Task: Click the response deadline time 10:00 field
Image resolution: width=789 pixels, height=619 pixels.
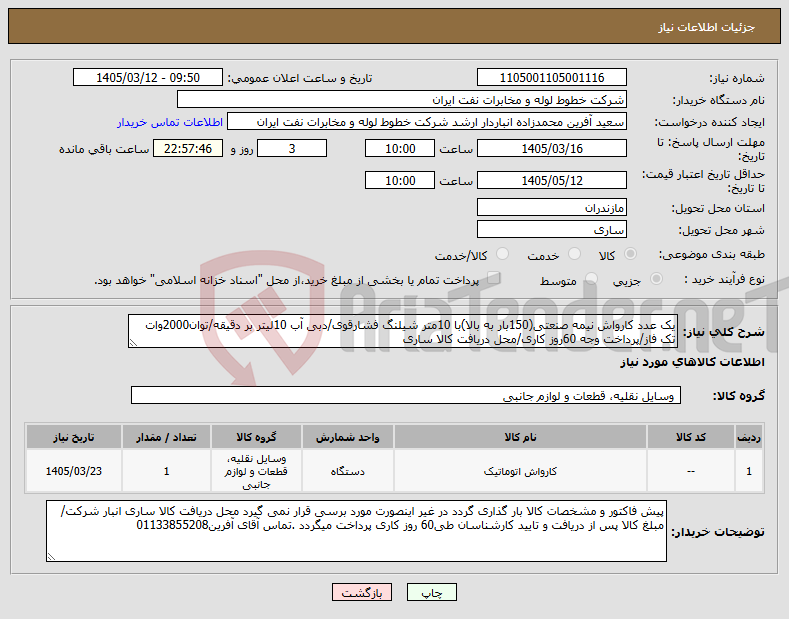Action: click(400, 148)
